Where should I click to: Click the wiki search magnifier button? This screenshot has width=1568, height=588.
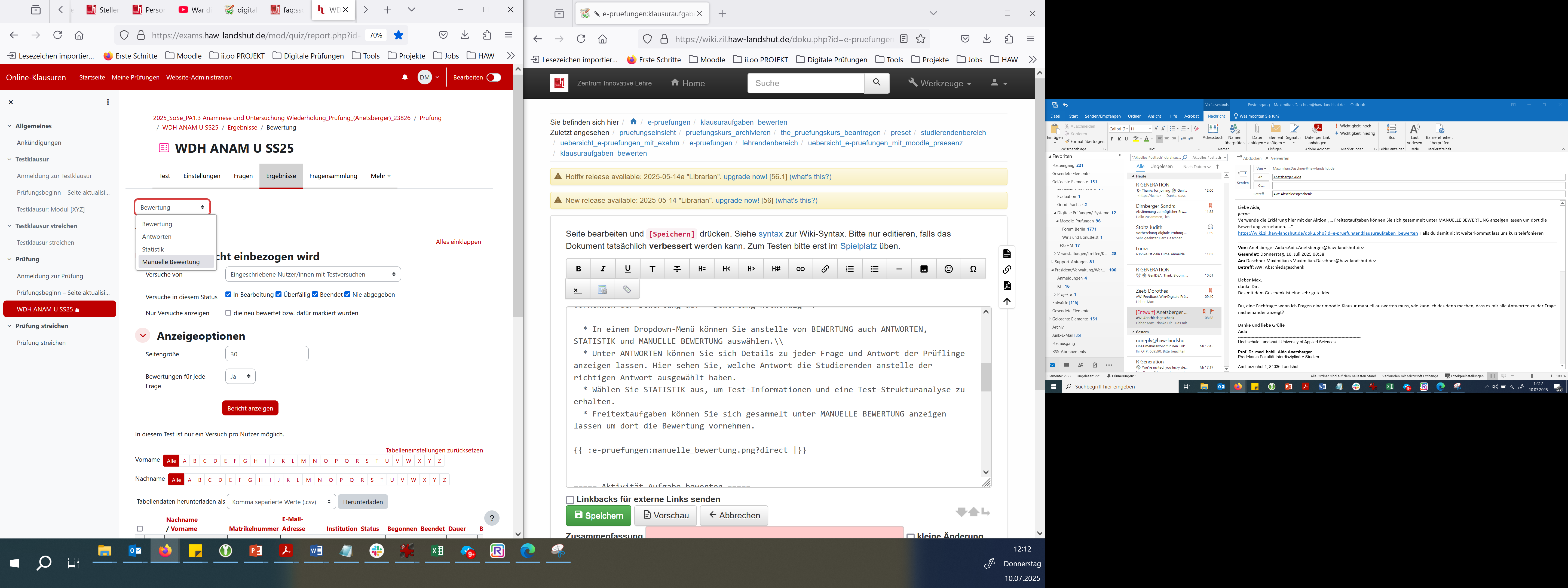[x=877, y=83]
